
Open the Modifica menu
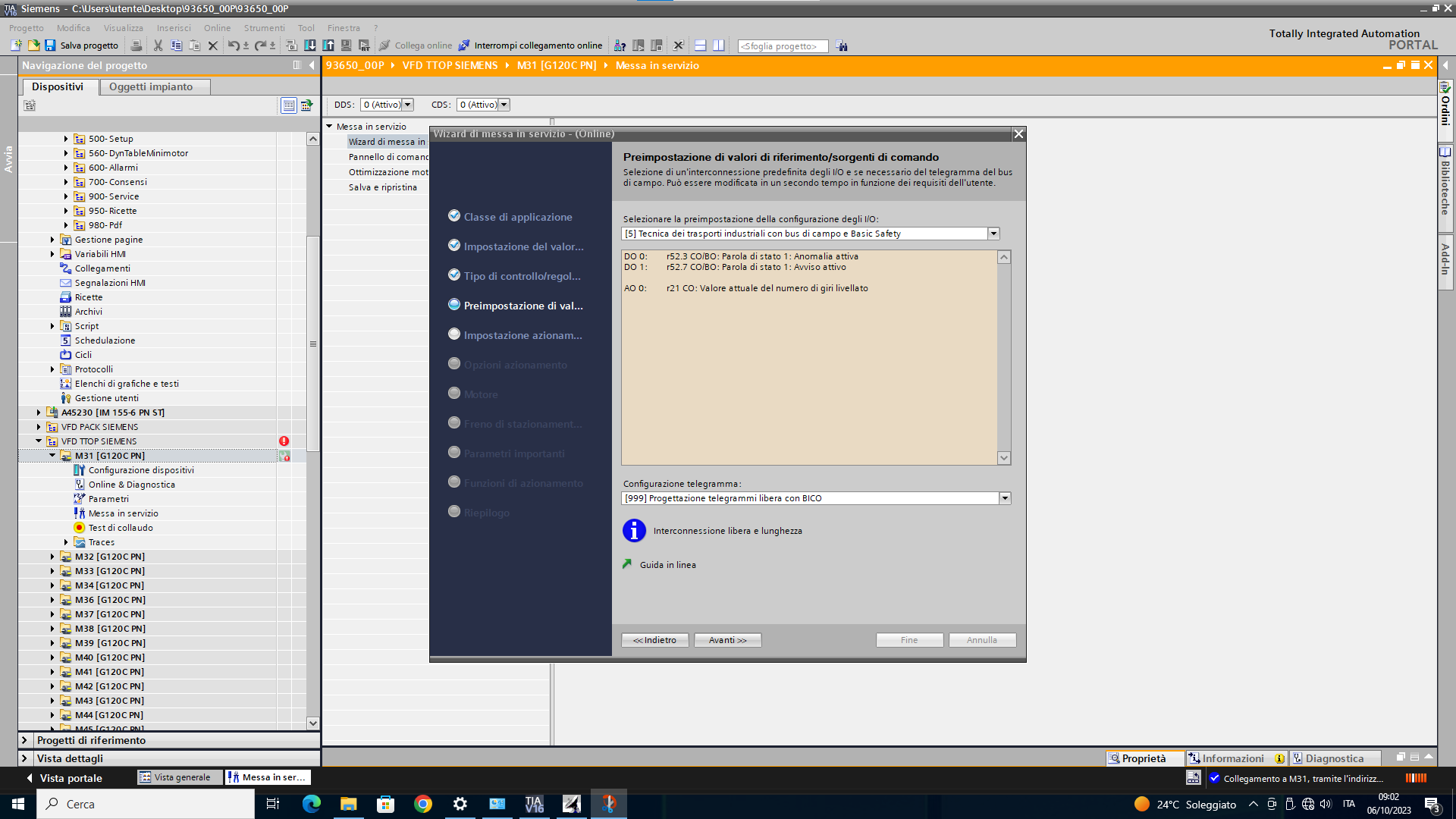coord(74,28)
